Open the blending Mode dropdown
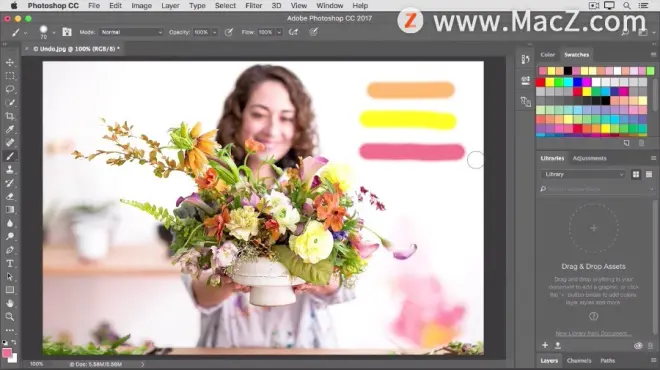This screenshot has width=660, height=370. [x=131, y=32]
